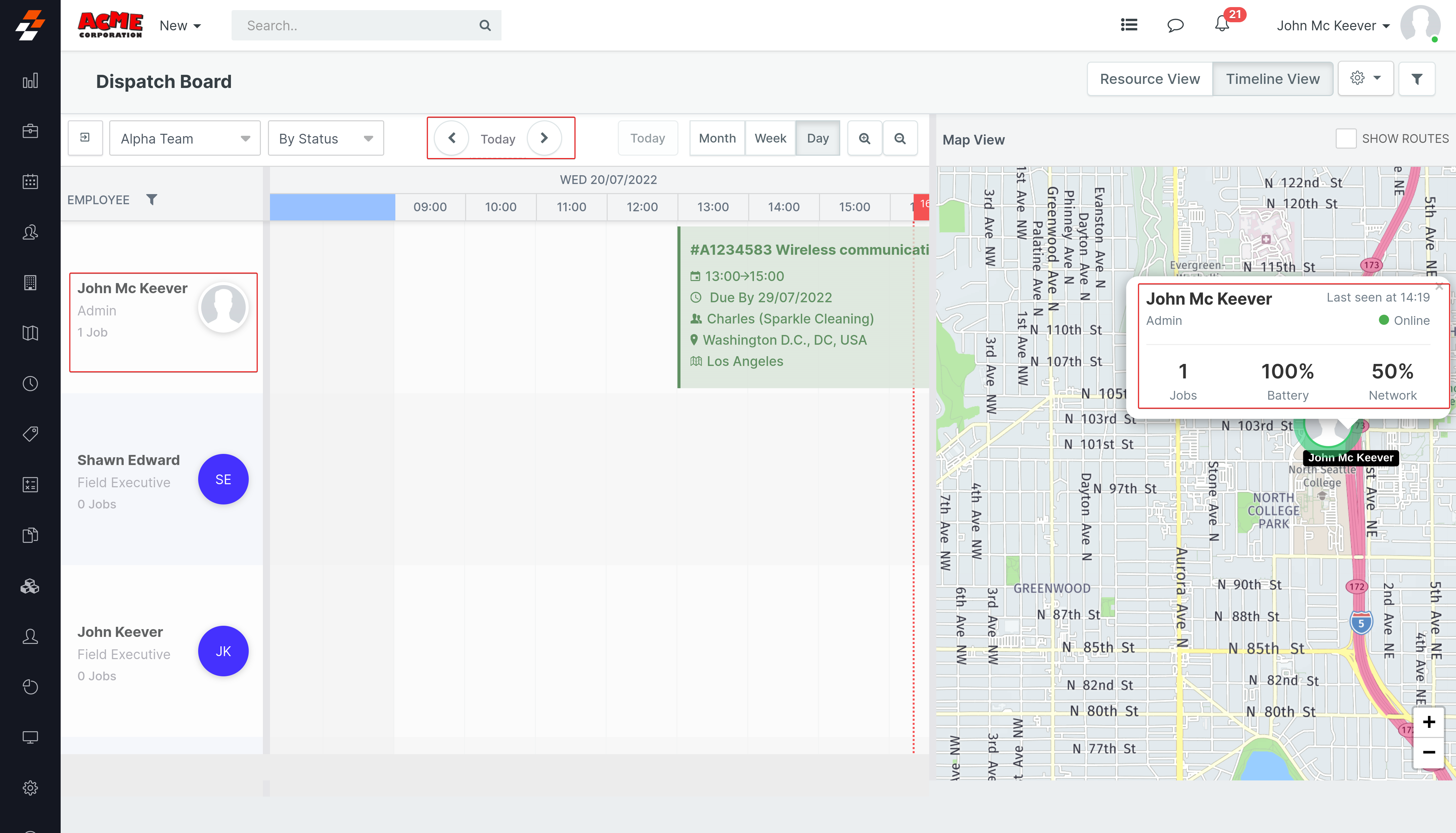Collapse the employee panel via toggle icon
Viewport: 1456px width, 833px height.
[85, 138]
